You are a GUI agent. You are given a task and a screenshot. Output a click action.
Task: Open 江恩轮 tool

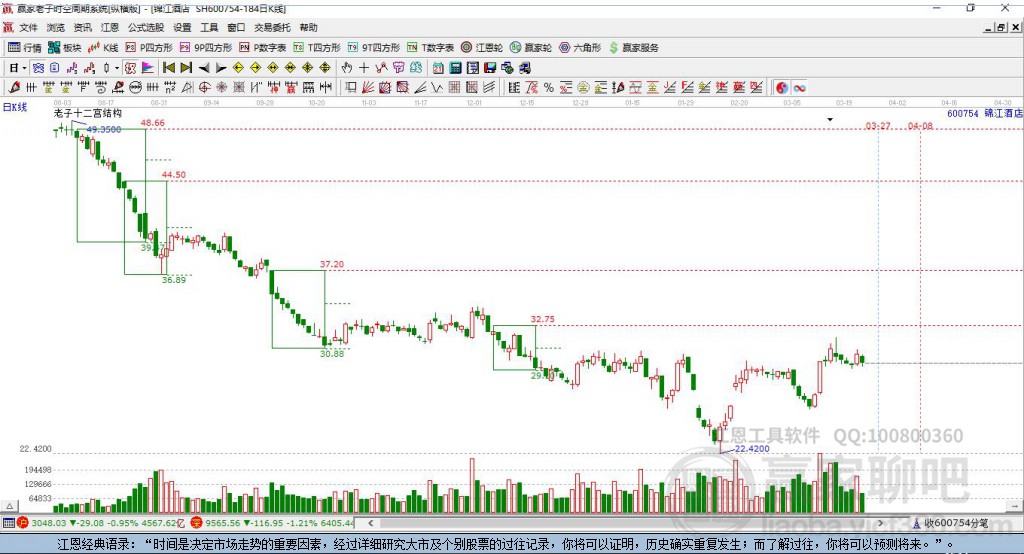(482, 48)
